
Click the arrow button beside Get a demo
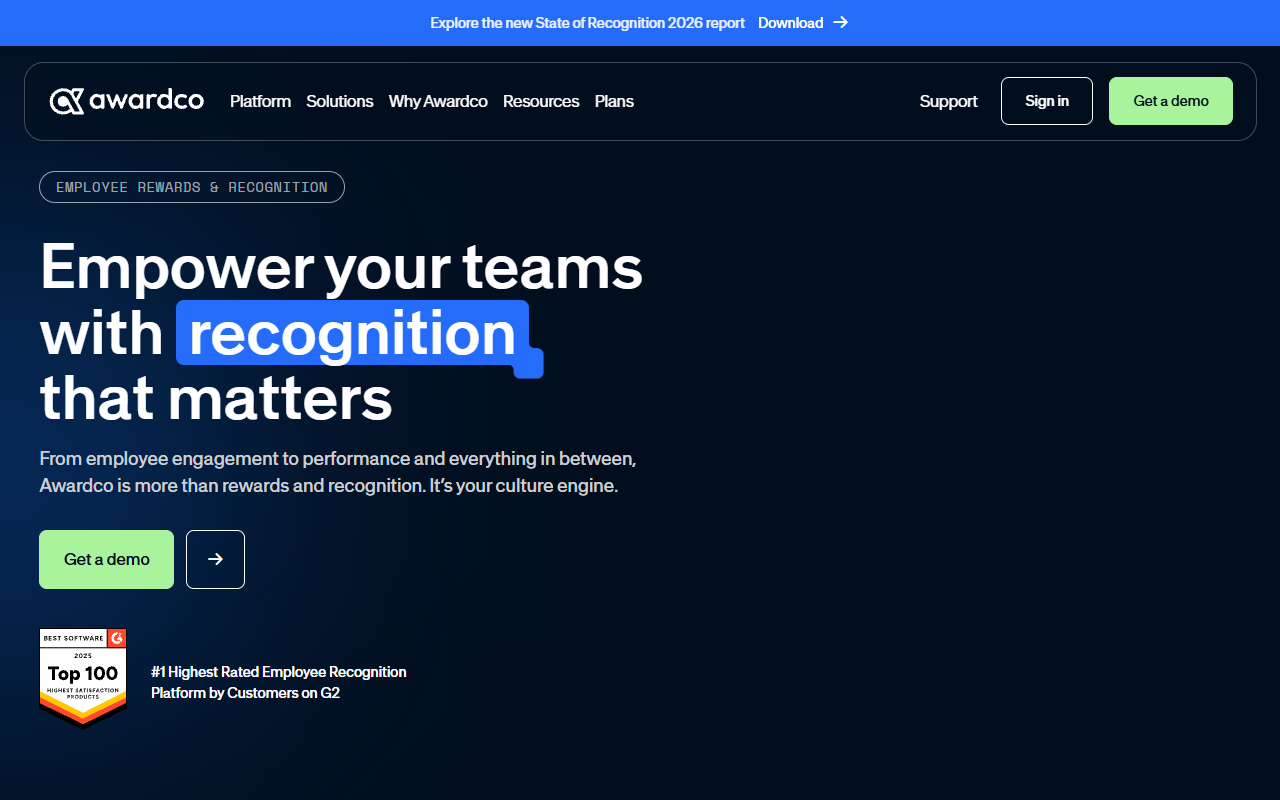point(215,559)
